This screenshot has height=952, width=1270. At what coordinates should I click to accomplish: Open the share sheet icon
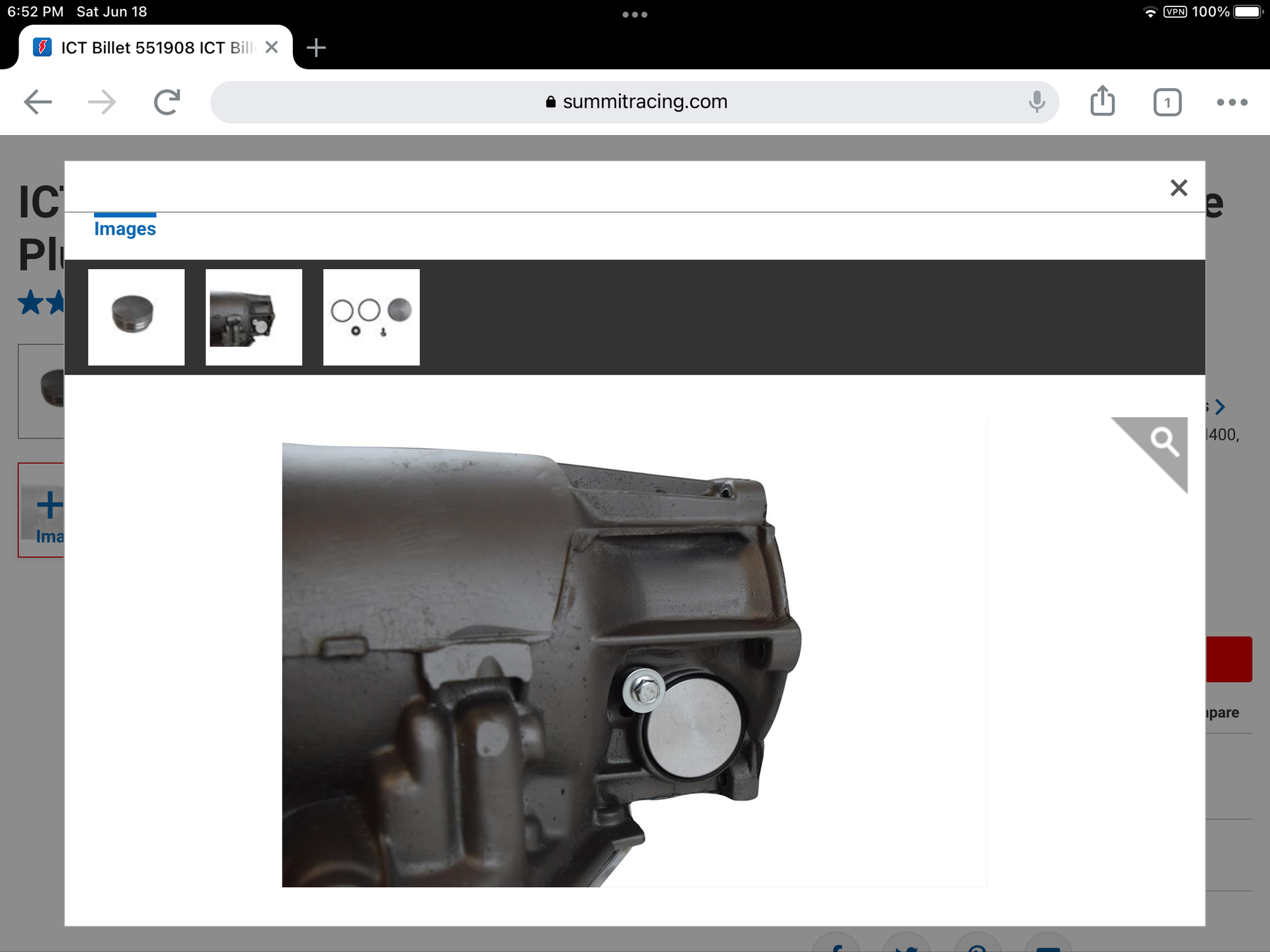point(1102,102)
